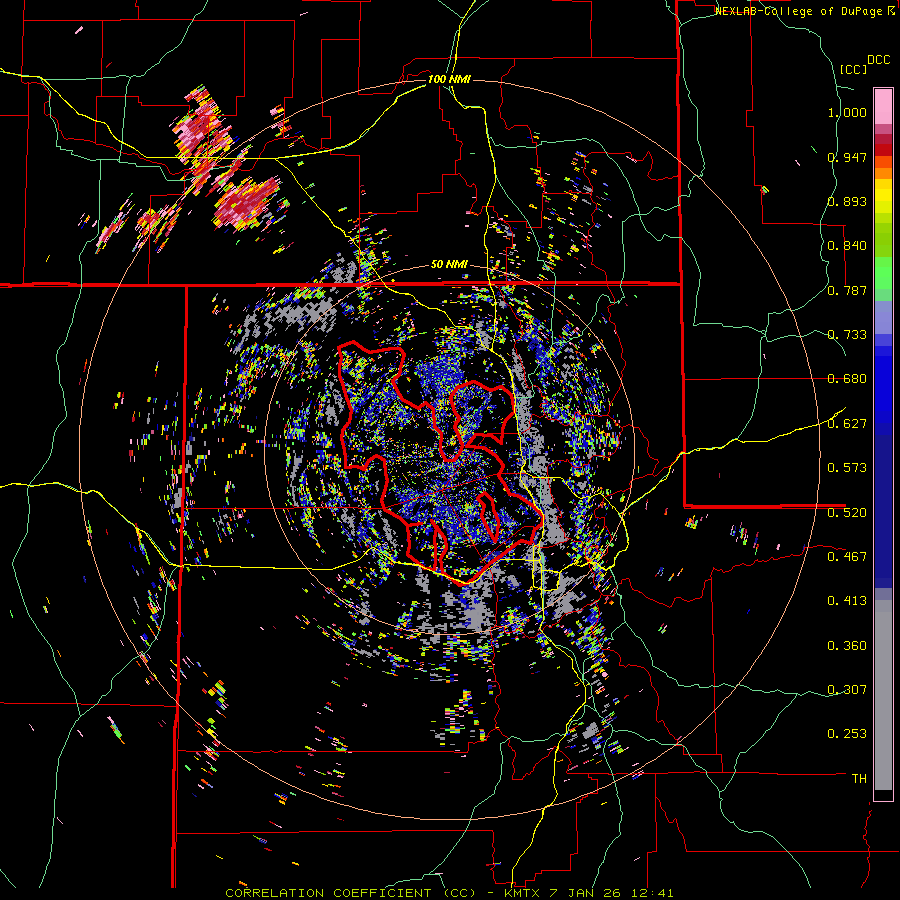Click the 0.467 scale value
The image size is (900, 900).
[x=847, y=556]
